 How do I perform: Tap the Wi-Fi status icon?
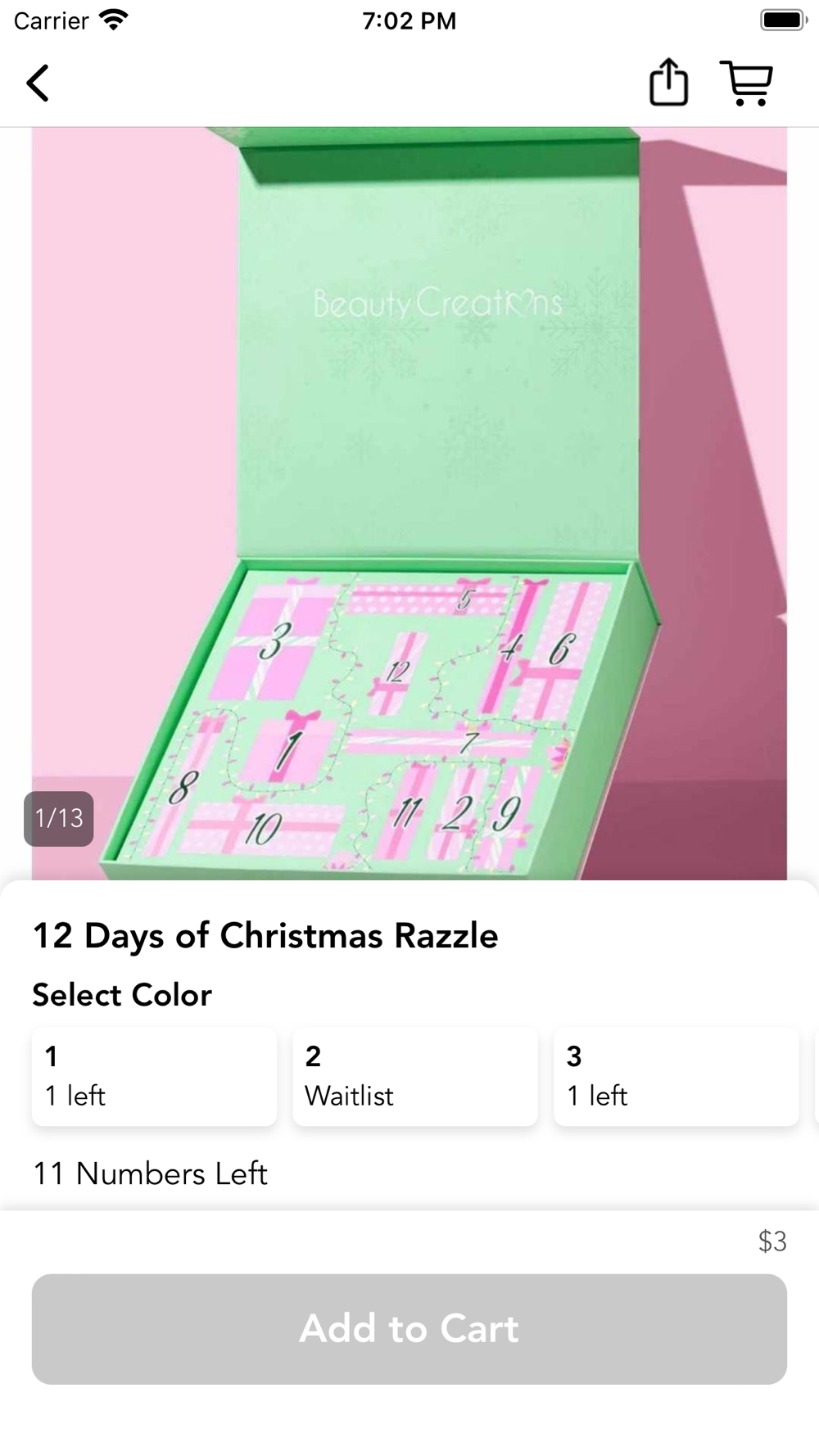click(114, 20)
